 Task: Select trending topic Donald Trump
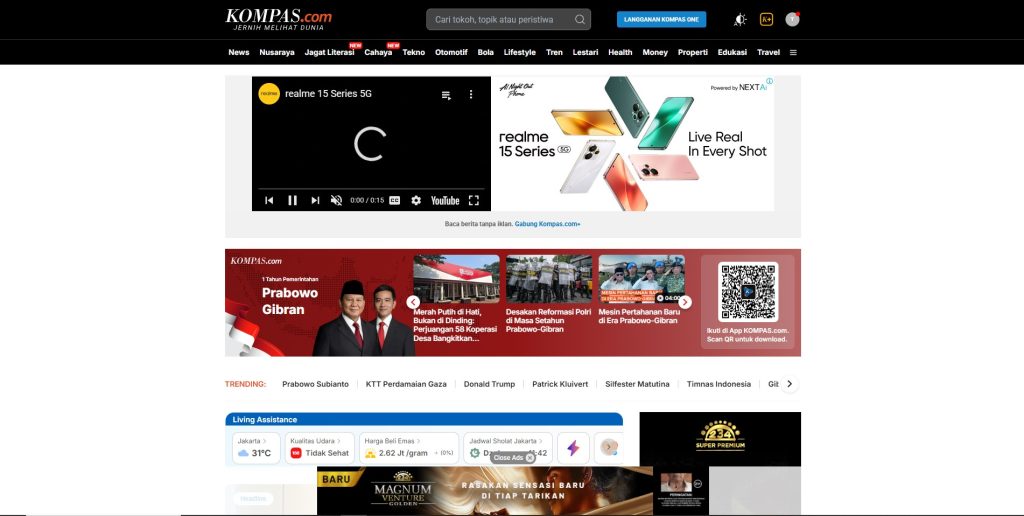[489, 384]
